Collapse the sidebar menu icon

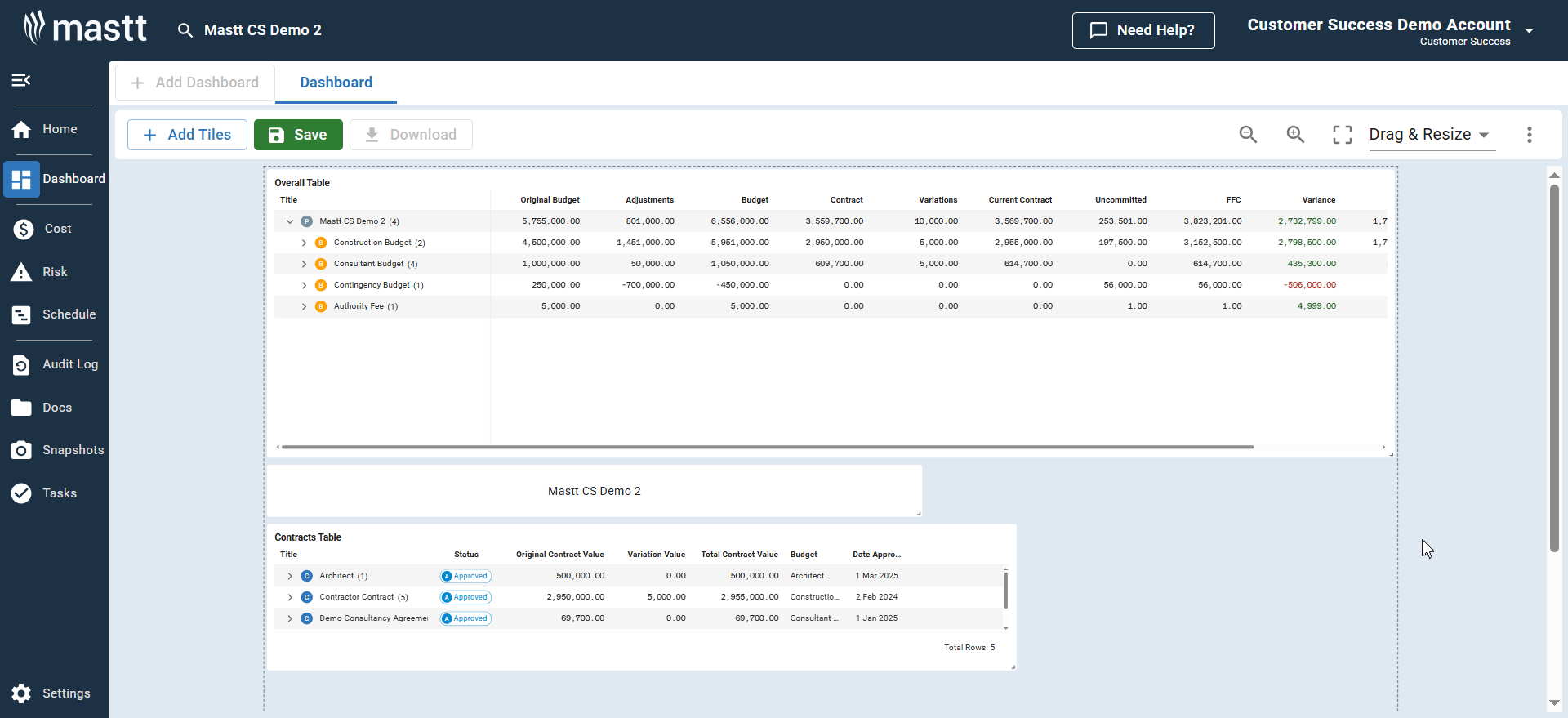tap(21, 80)
